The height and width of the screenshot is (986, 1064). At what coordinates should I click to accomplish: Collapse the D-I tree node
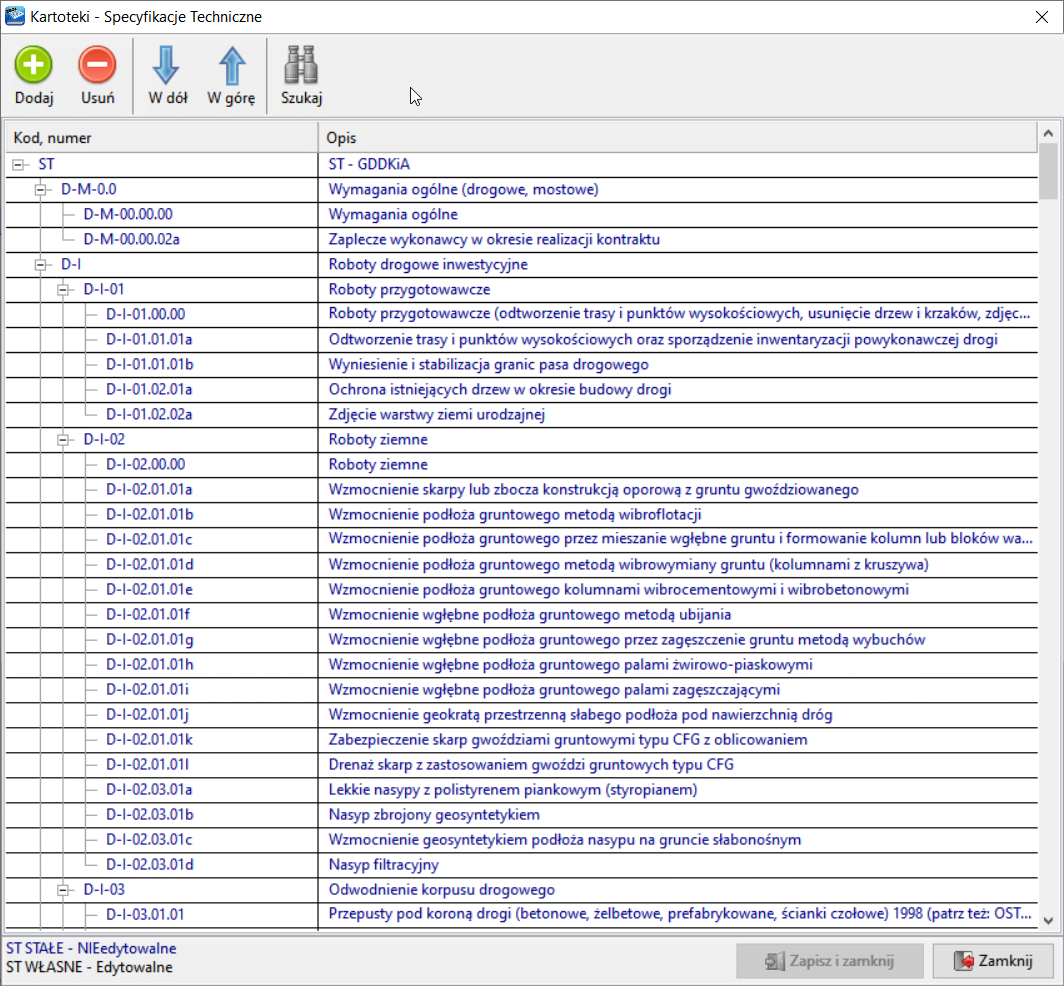[x=41, y=265]
